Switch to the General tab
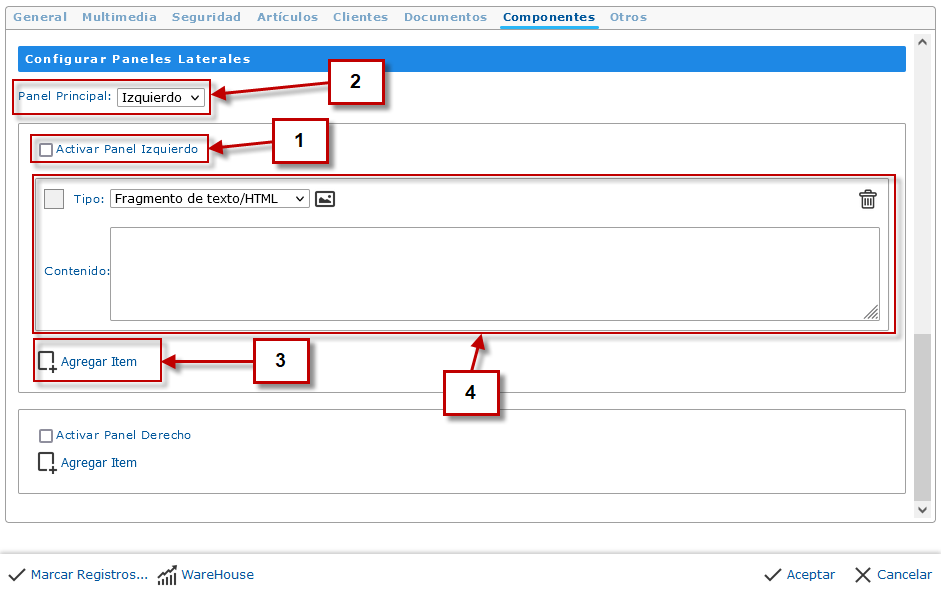This screenshot has width=941, height=595. 40,17
